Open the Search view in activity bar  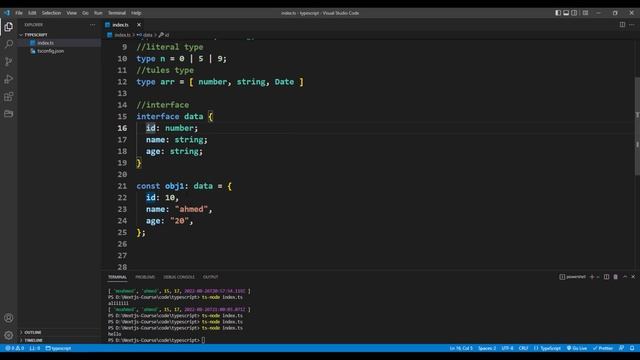9,44
